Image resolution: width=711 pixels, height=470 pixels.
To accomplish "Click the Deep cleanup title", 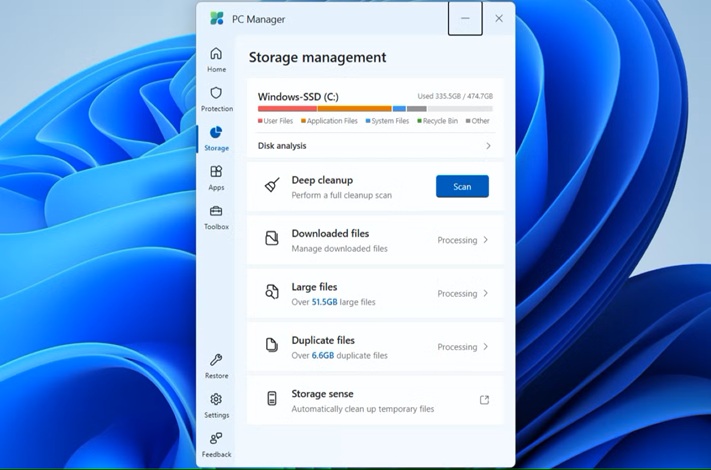I will pos(322,180).
